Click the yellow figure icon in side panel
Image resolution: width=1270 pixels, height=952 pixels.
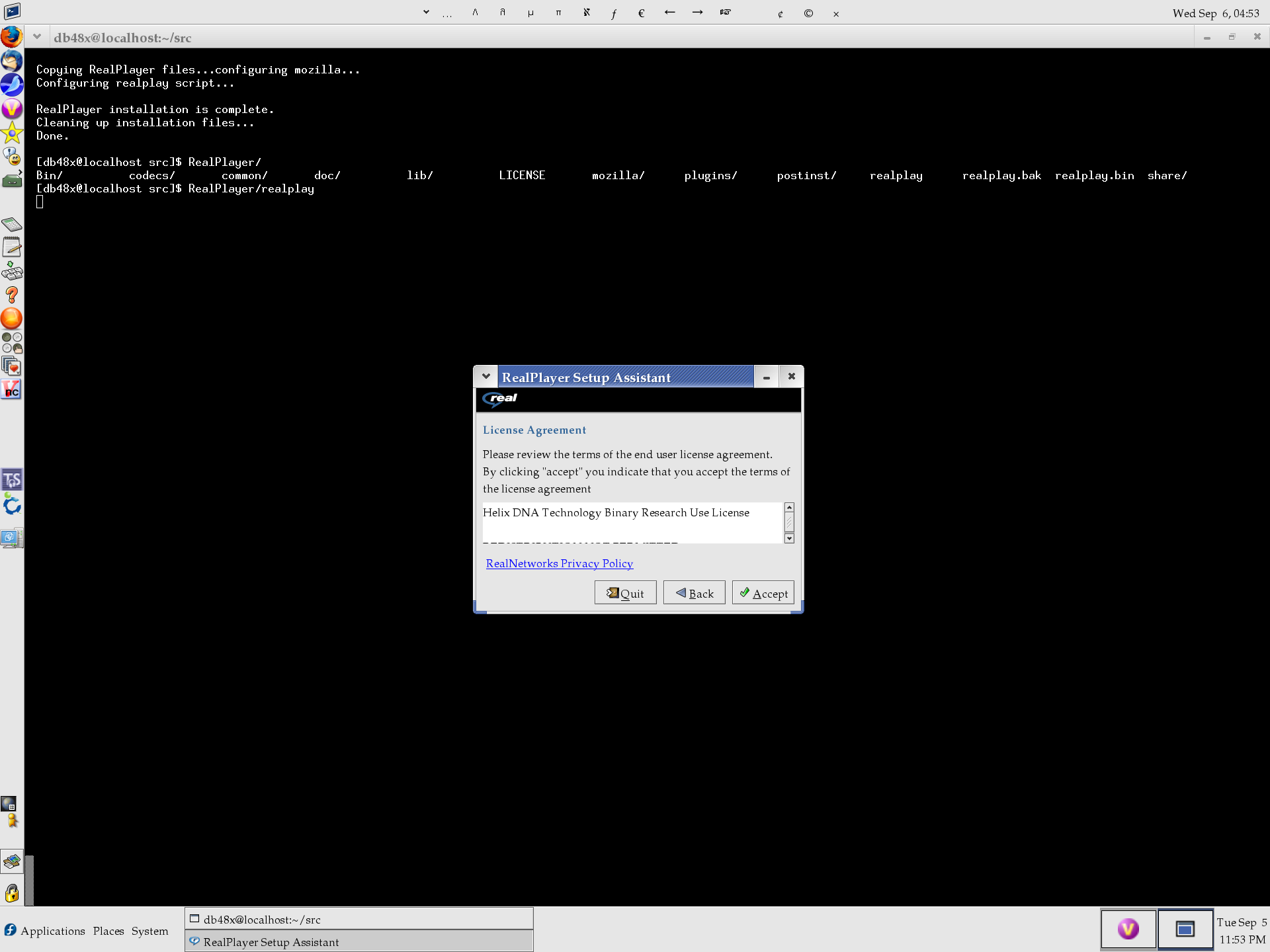coord(12,821)
